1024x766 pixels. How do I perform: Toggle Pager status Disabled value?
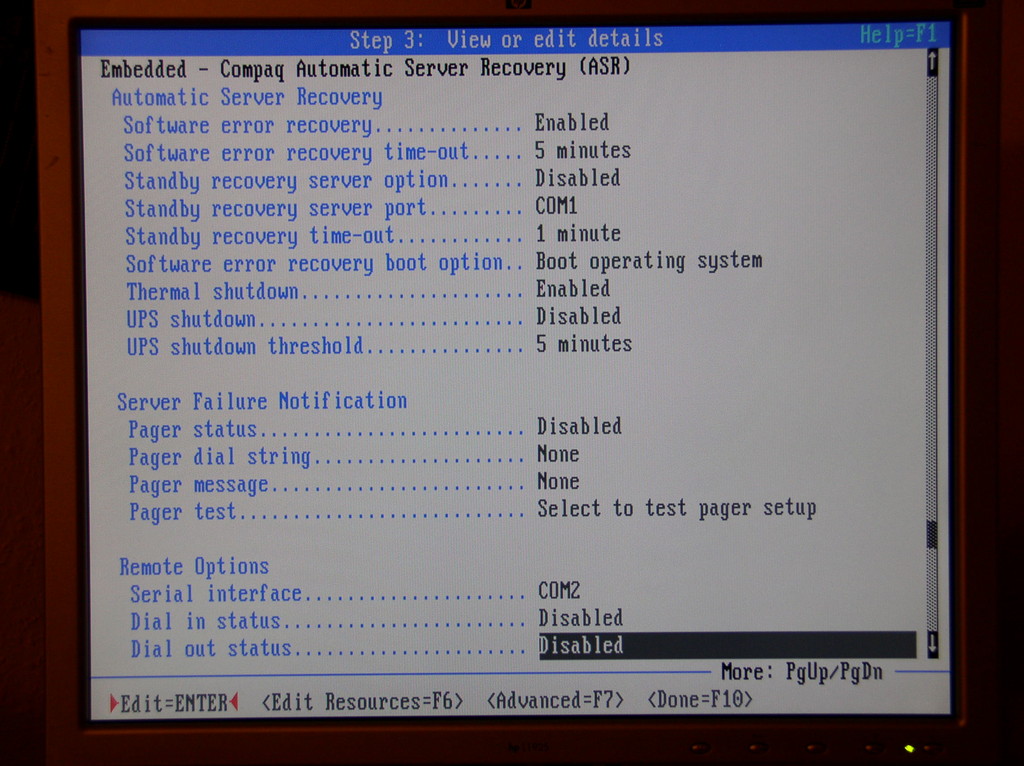tap(578, 427)
